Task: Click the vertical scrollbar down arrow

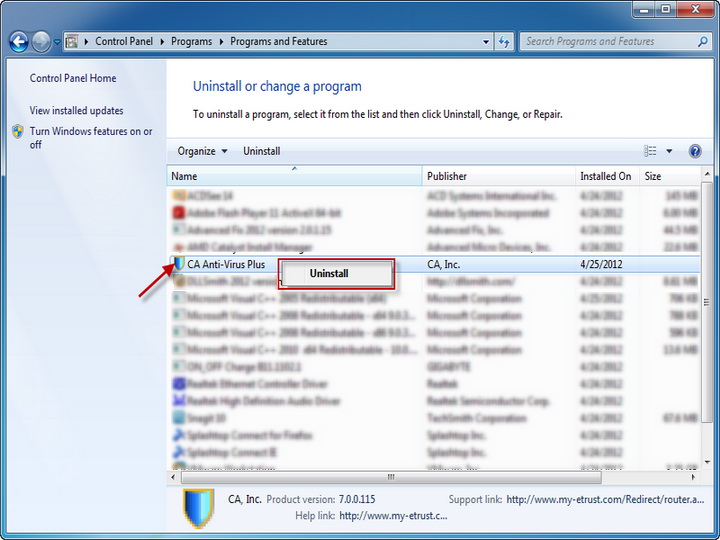Action: (x=707, y=462)
